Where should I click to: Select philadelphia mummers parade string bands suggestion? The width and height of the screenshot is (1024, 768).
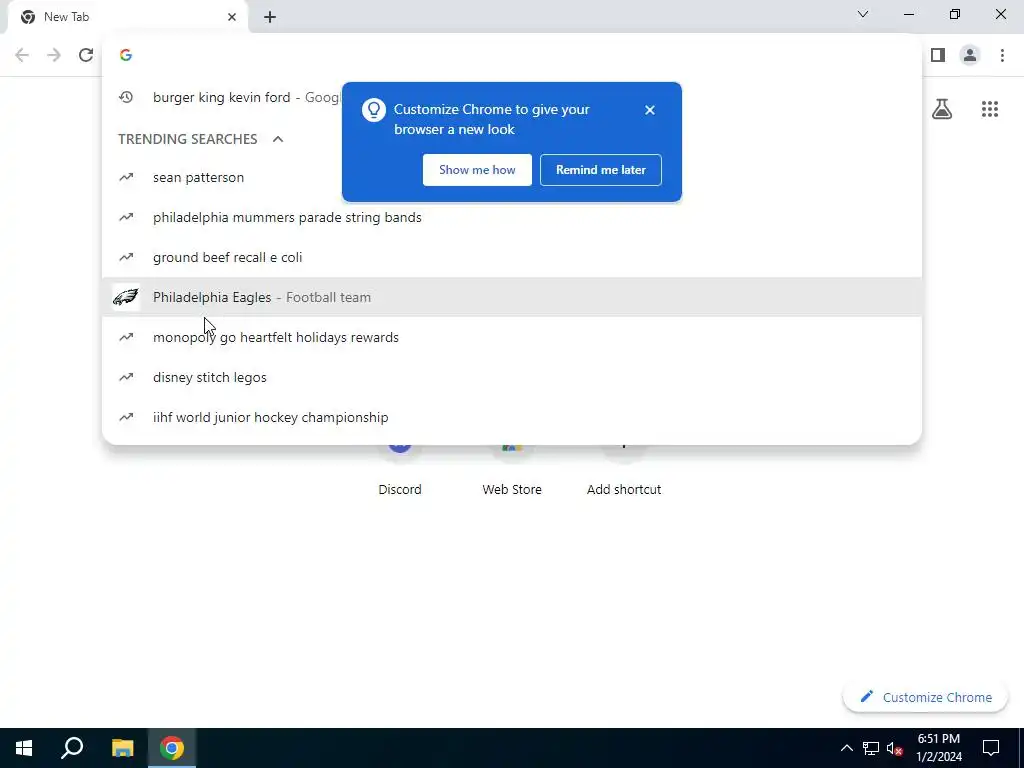click(511, 217)
